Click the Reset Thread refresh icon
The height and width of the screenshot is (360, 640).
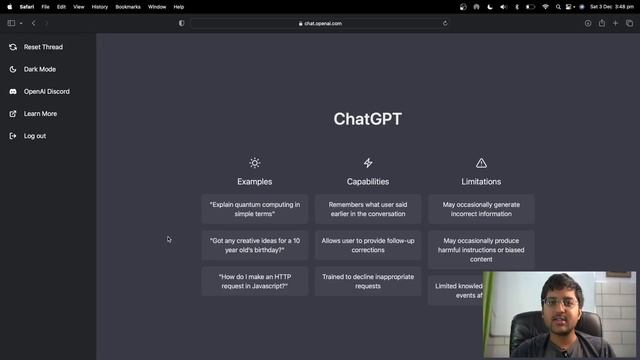[x=13, y=47]
